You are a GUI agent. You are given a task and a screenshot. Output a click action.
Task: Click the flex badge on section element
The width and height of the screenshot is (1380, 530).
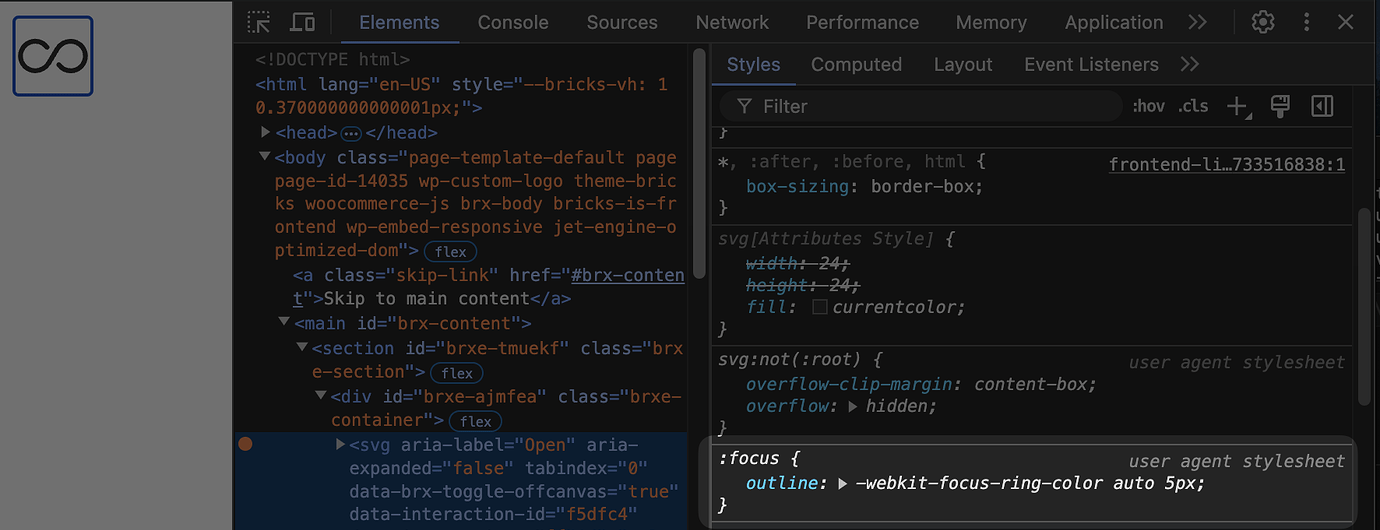(457, 373)
